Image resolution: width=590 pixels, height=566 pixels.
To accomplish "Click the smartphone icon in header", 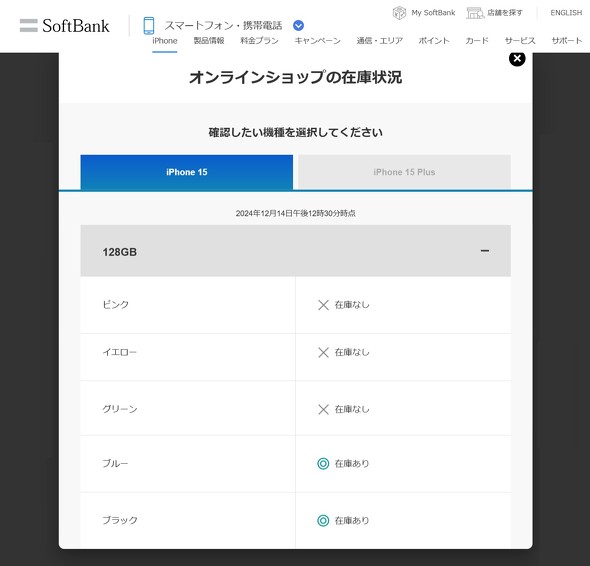I will pyautogui.click(x=149, y=26).
